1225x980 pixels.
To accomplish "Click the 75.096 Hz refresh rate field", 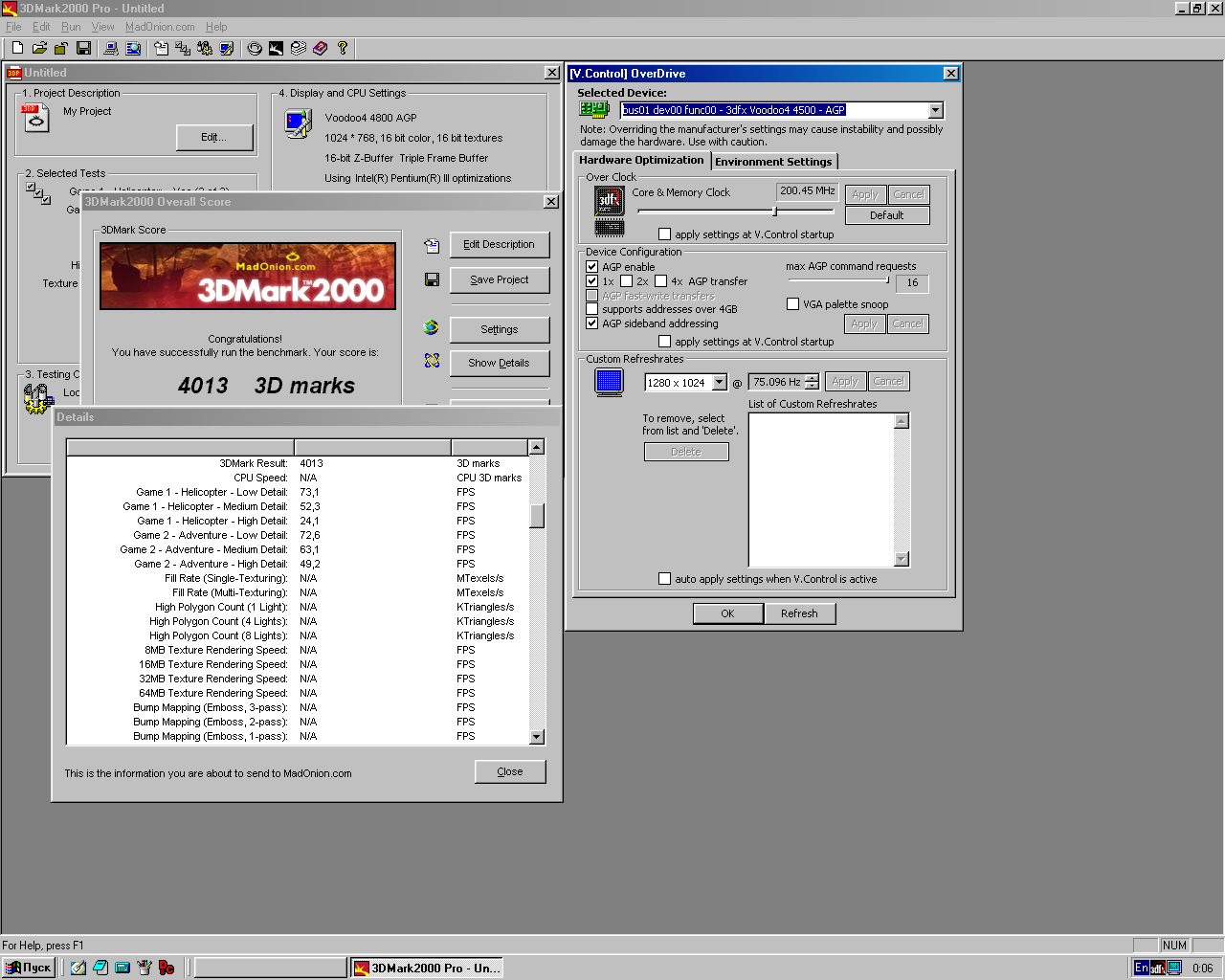I will [x=776, y=382].
